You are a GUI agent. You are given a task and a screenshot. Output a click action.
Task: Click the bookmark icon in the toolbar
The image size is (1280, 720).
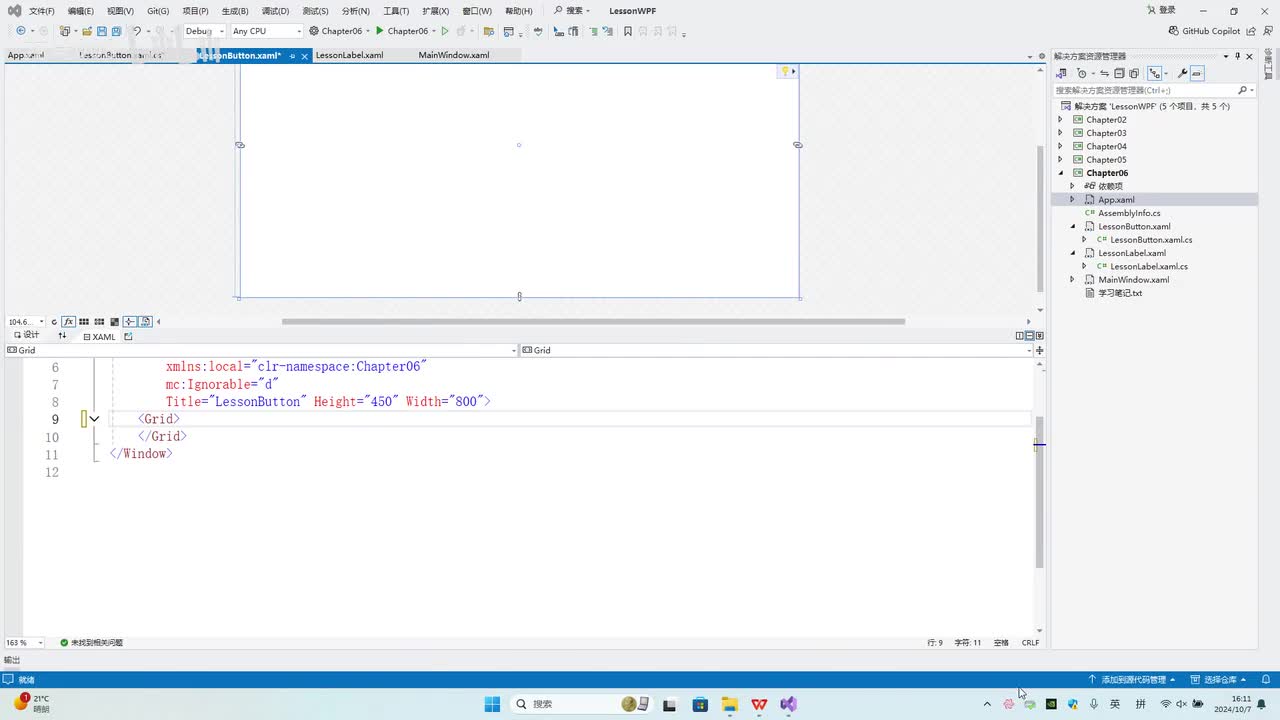click(627, 31)
